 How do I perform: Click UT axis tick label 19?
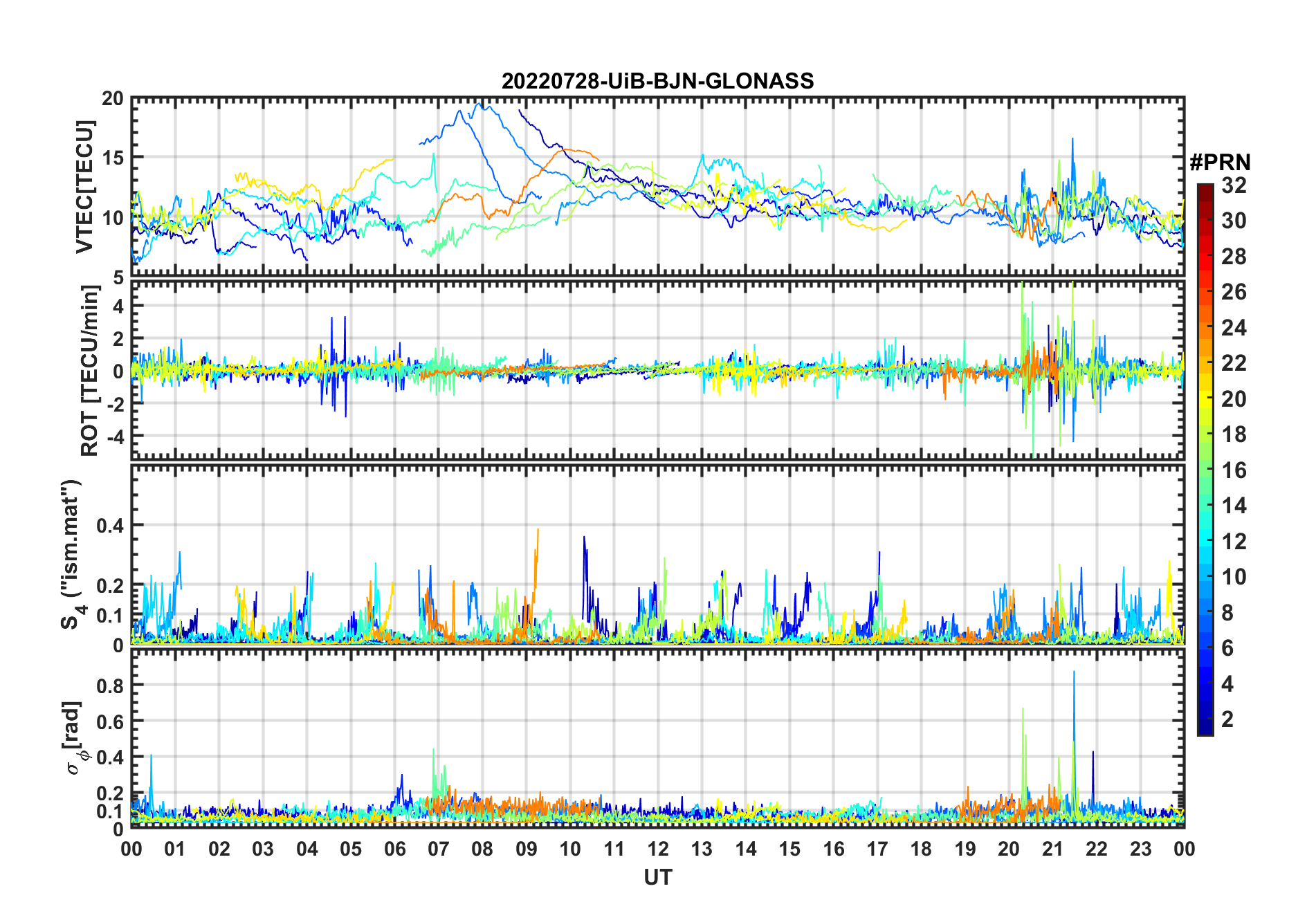pos(965,849)
